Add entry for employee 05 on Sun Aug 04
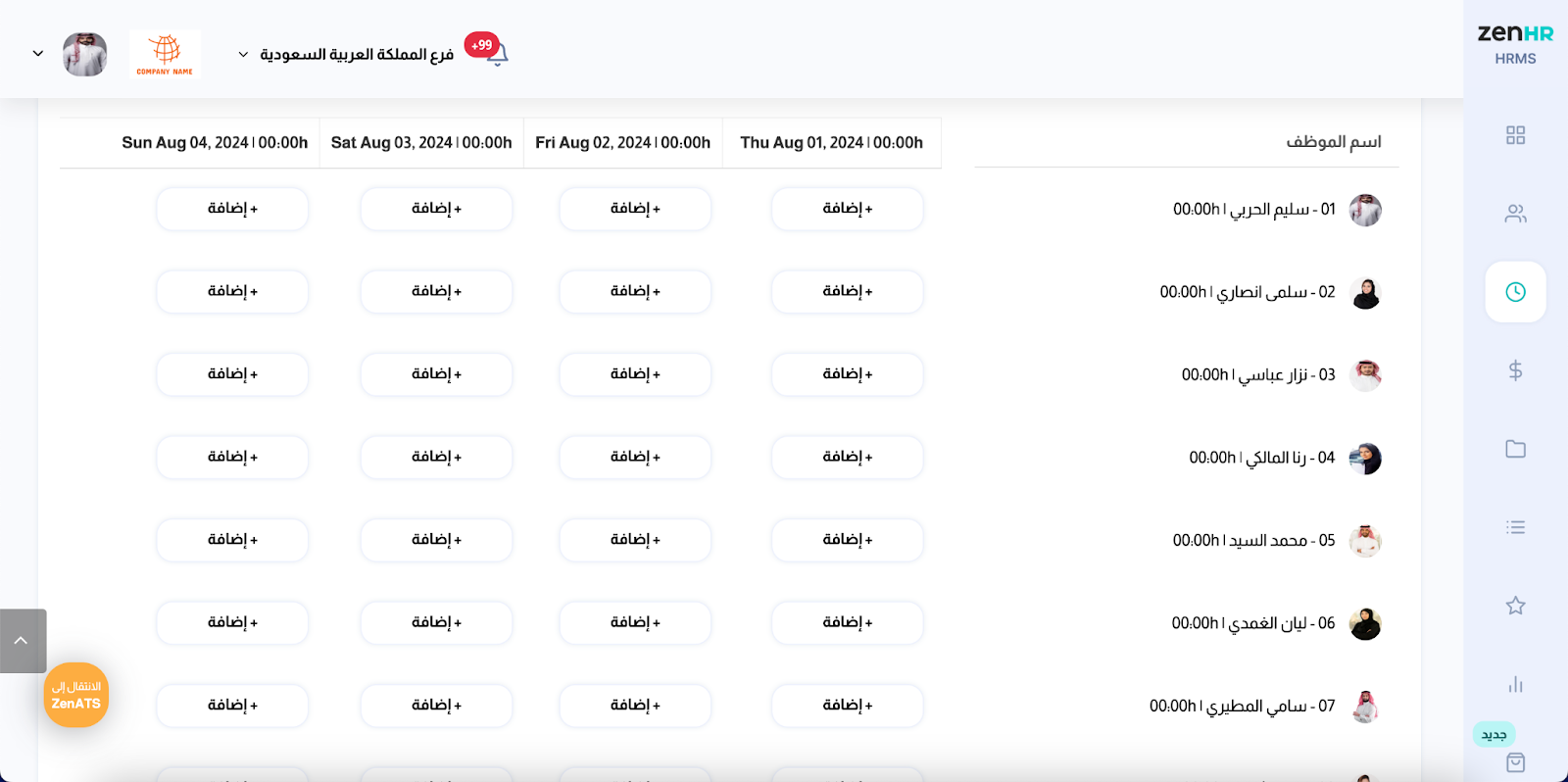The image size is (1568, 782). click(x=232, y=540)
